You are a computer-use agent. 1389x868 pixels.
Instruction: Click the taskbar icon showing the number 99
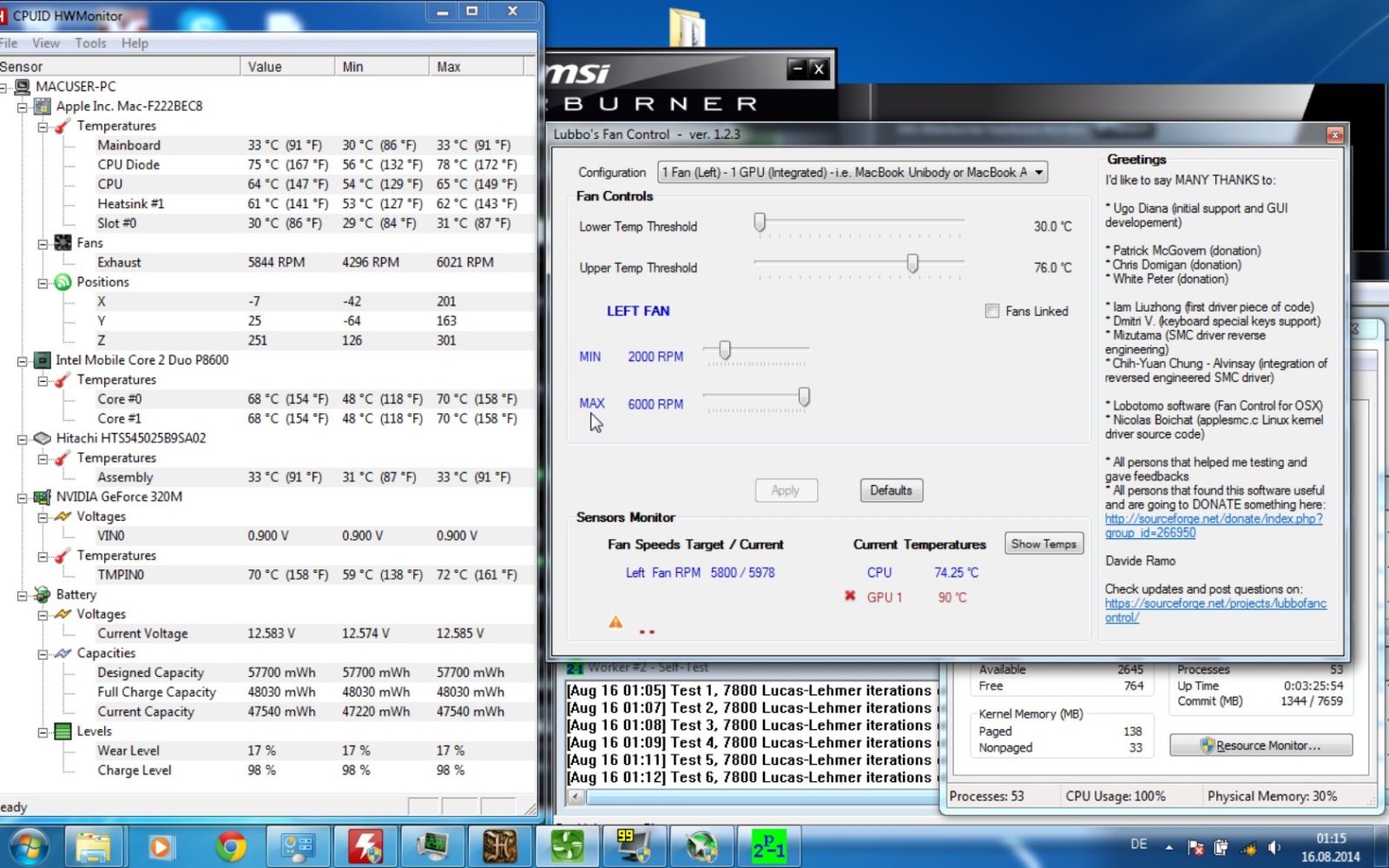pos(635,846)
